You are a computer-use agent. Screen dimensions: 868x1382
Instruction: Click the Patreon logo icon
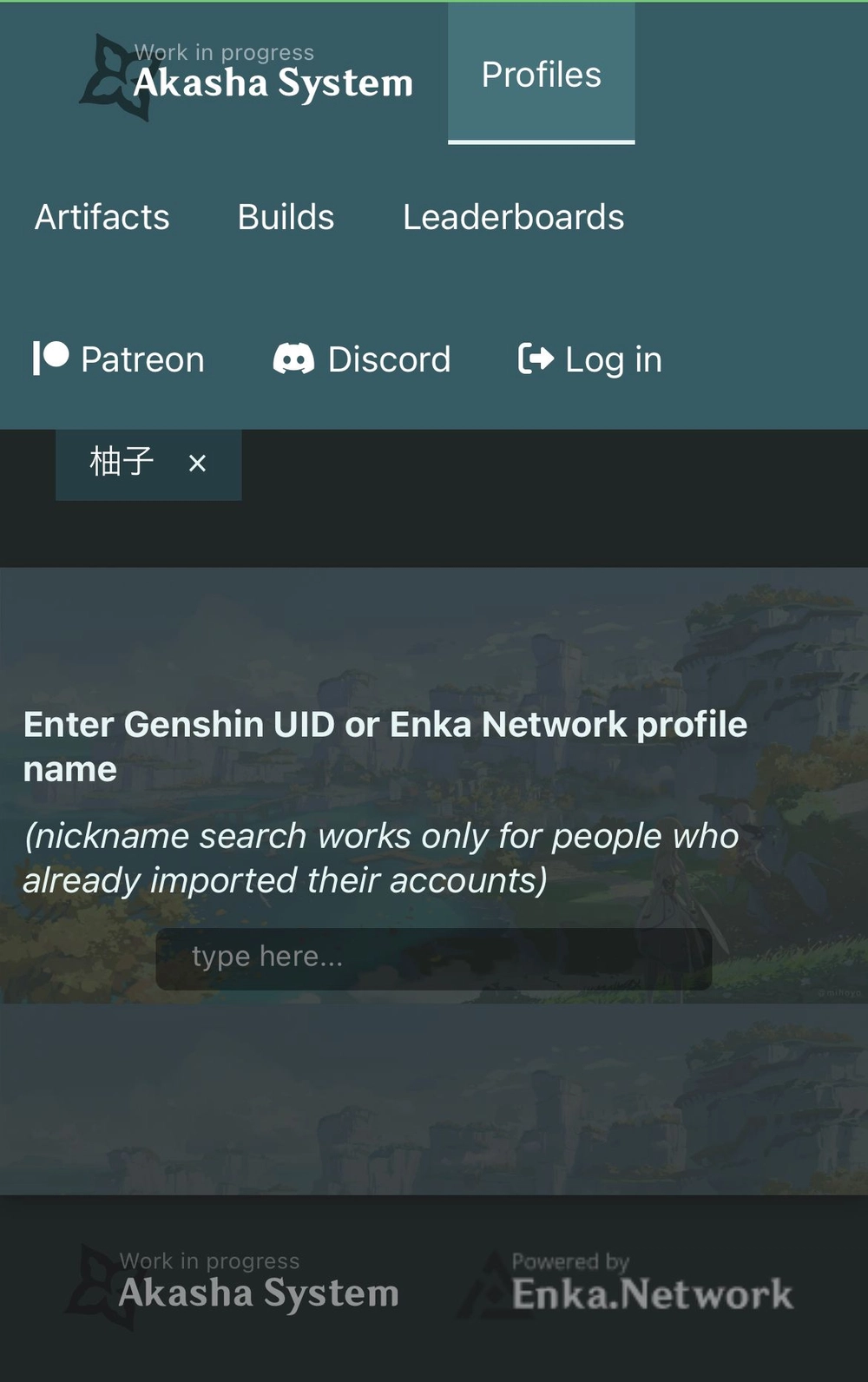50,358
